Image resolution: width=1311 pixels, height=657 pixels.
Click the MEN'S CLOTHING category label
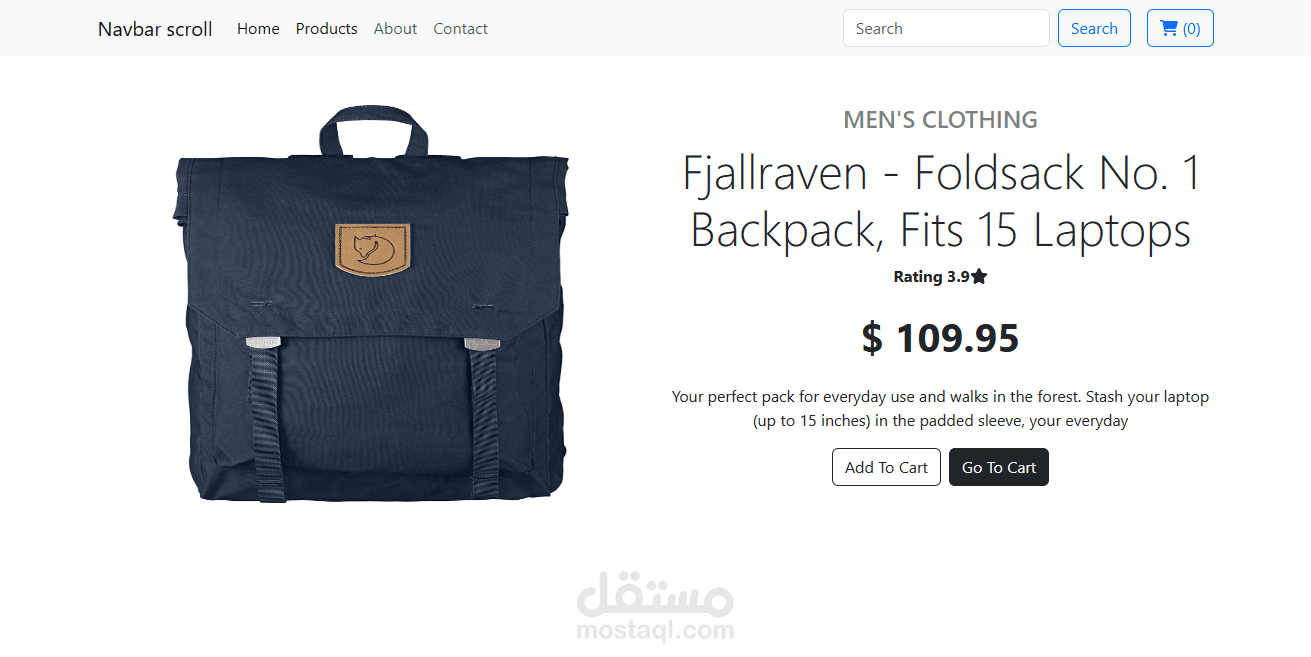941,120
